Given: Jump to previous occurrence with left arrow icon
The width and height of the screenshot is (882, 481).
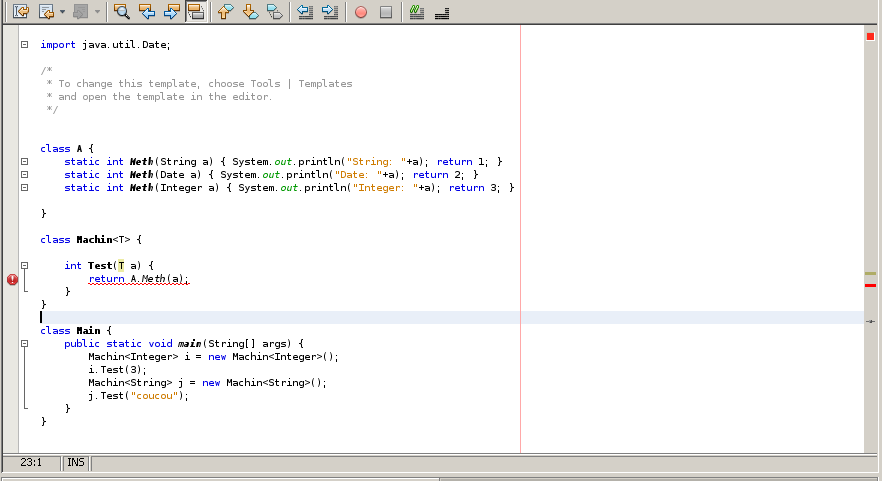Looking at the screenshot, I should pyautogui.click(x=147, y=12).
